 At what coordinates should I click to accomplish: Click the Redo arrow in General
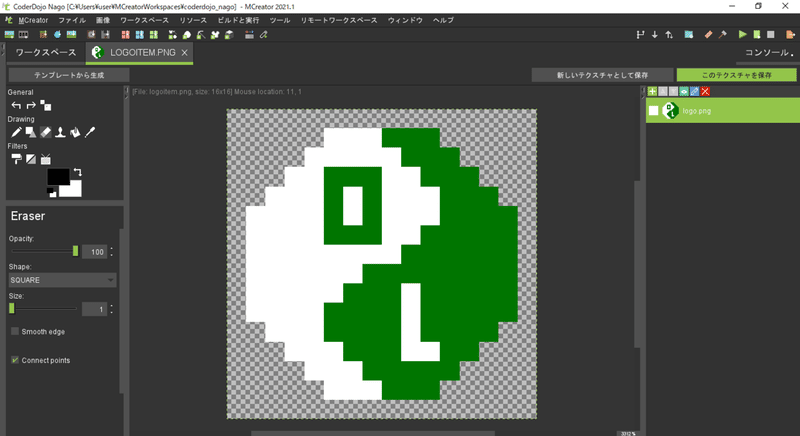pyautogui.click(x=31, y=105)
